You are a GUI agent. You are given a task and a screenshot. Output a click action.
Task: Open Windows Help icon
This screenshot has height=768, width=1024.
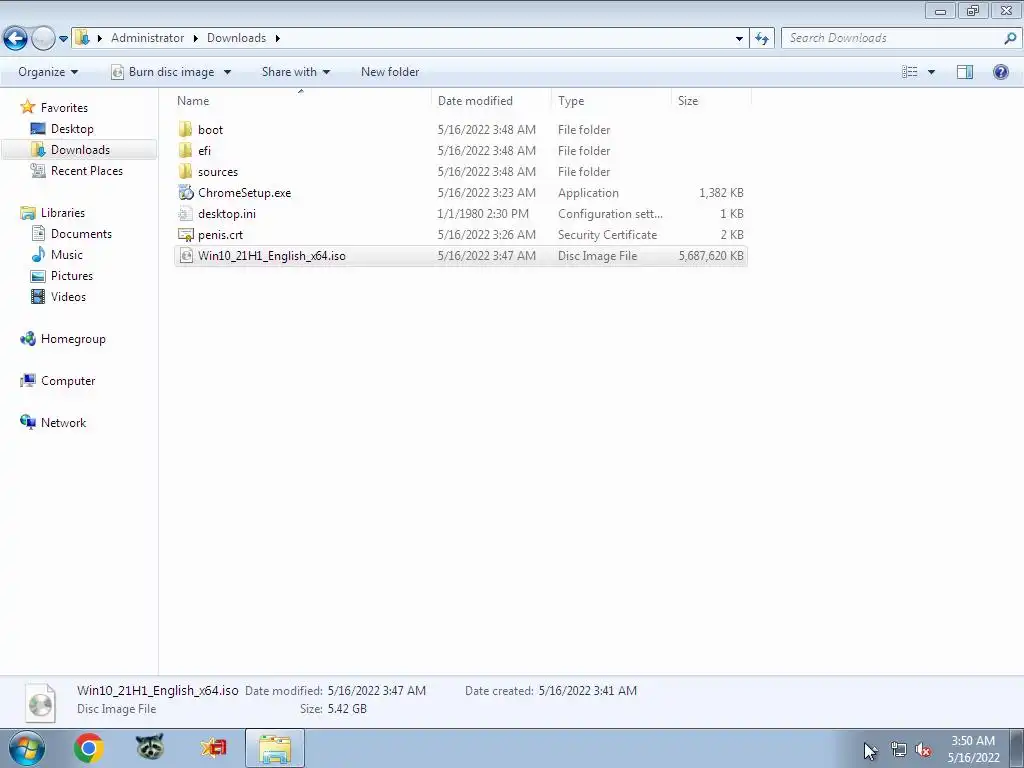tap(1000, 72)
